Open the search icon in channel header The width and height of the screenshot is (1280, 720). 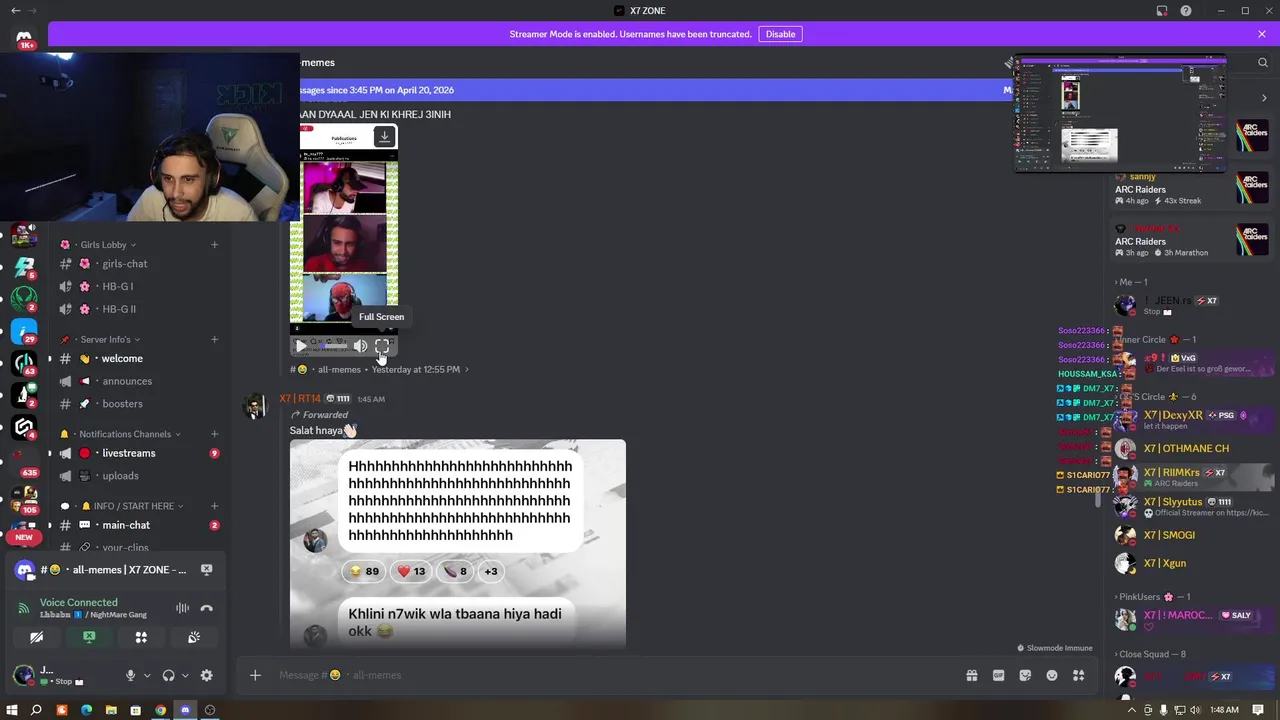coord(1263,63)
